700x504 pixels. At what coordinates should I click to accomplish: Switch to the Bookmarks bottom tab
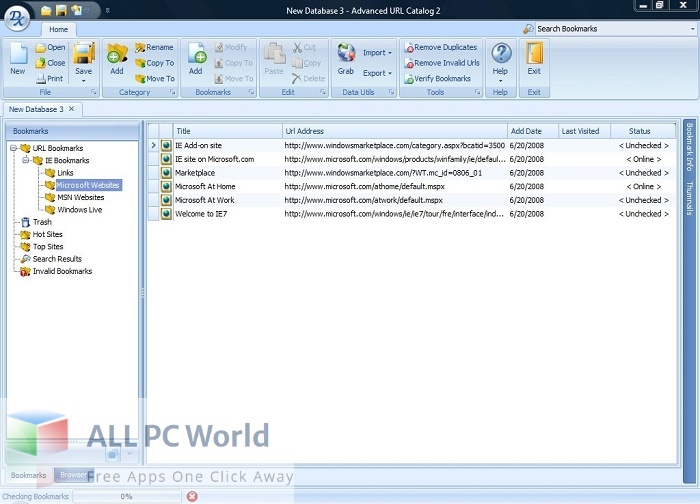click(29, 475)
